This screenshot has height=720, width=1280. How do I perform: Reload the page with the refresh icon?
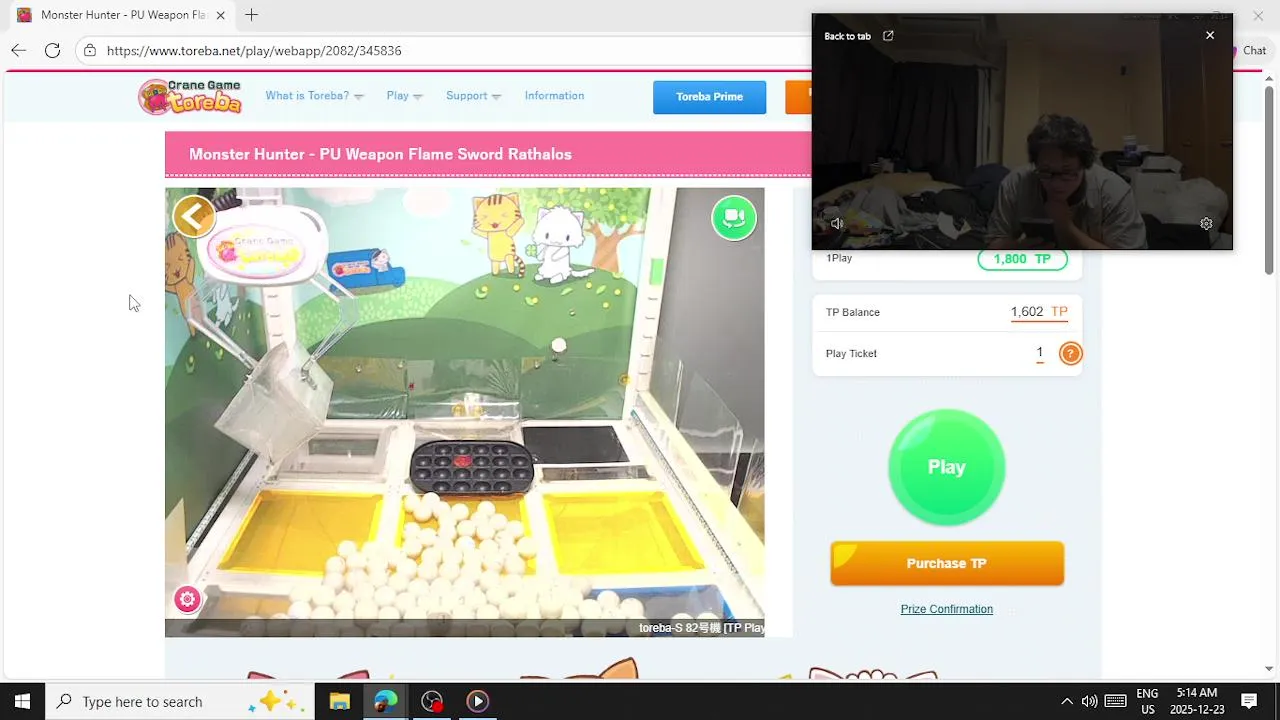pos(53,50)
